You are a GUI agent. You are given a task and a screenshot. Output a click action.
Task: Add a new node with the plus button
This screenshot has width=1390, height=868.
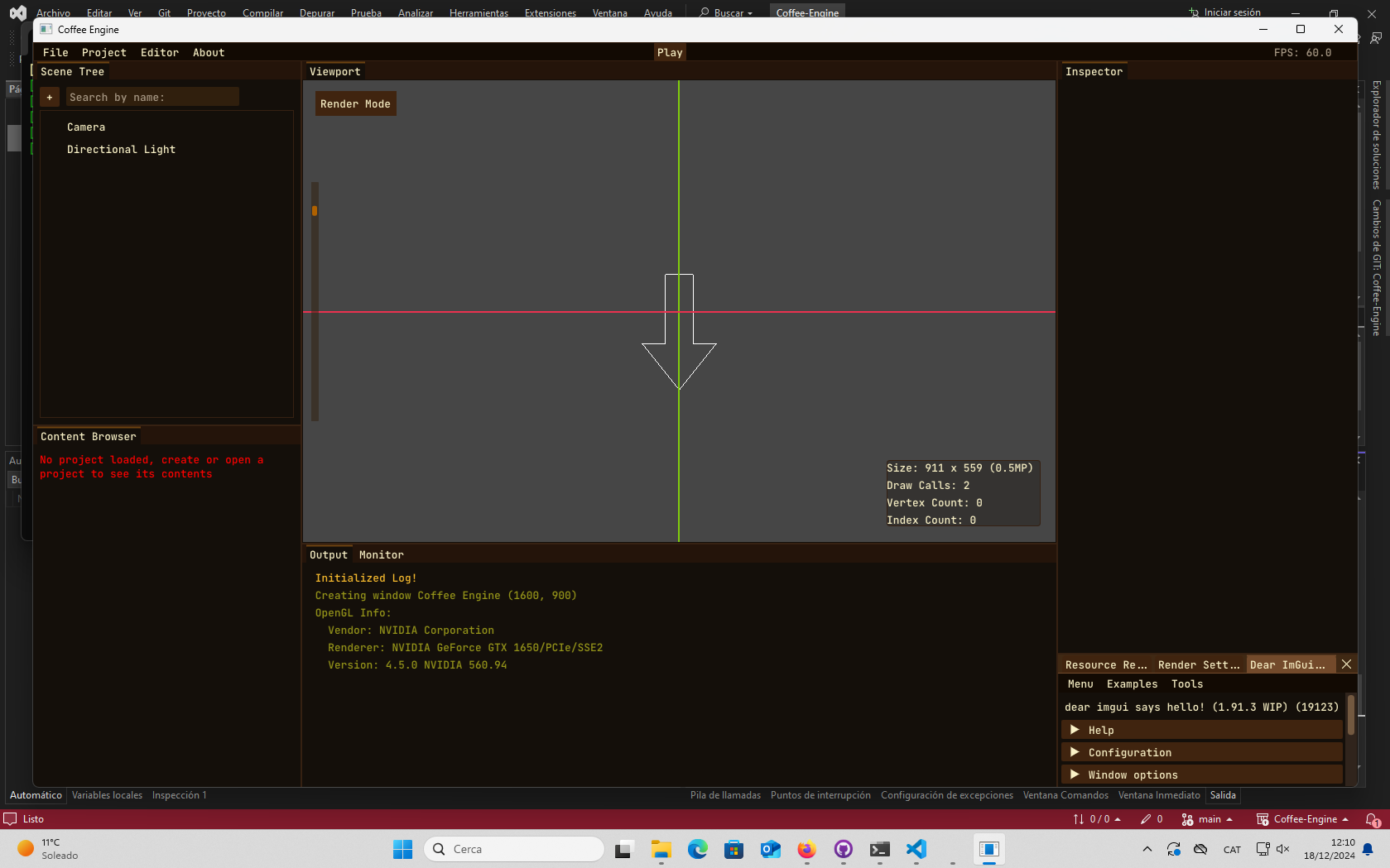point(50,98)
